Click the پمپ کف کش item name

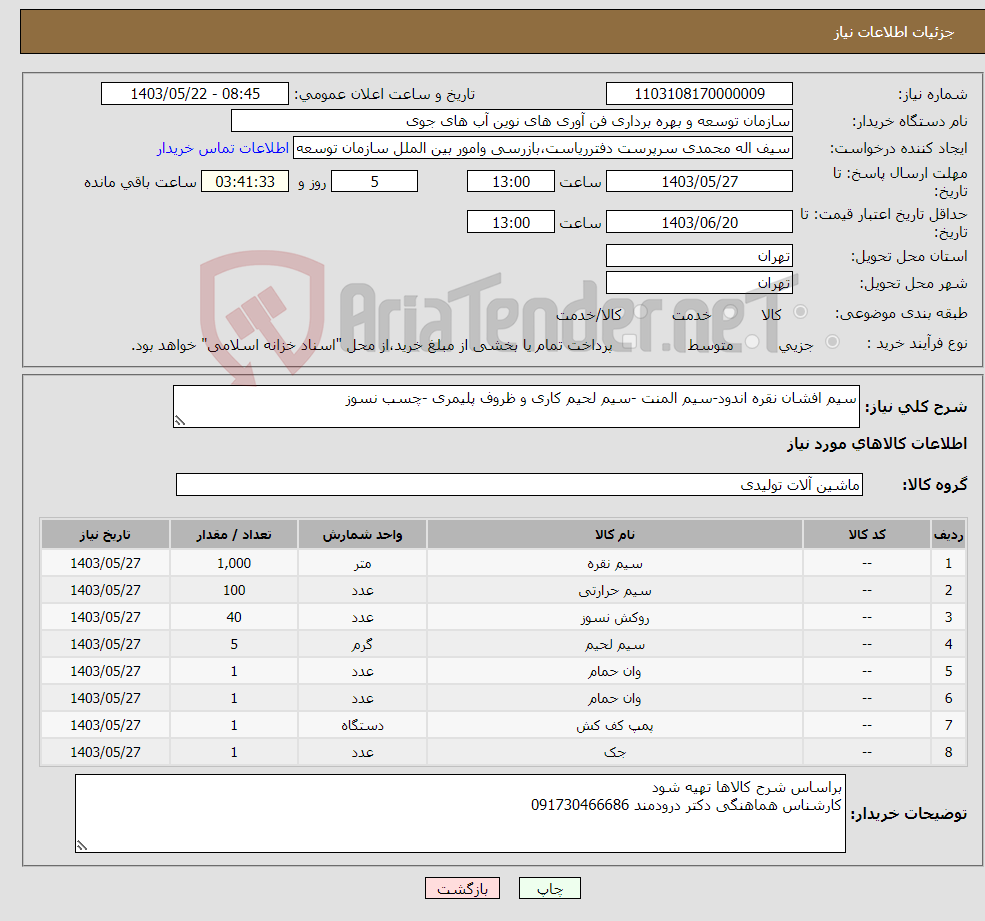coord(614,726)
